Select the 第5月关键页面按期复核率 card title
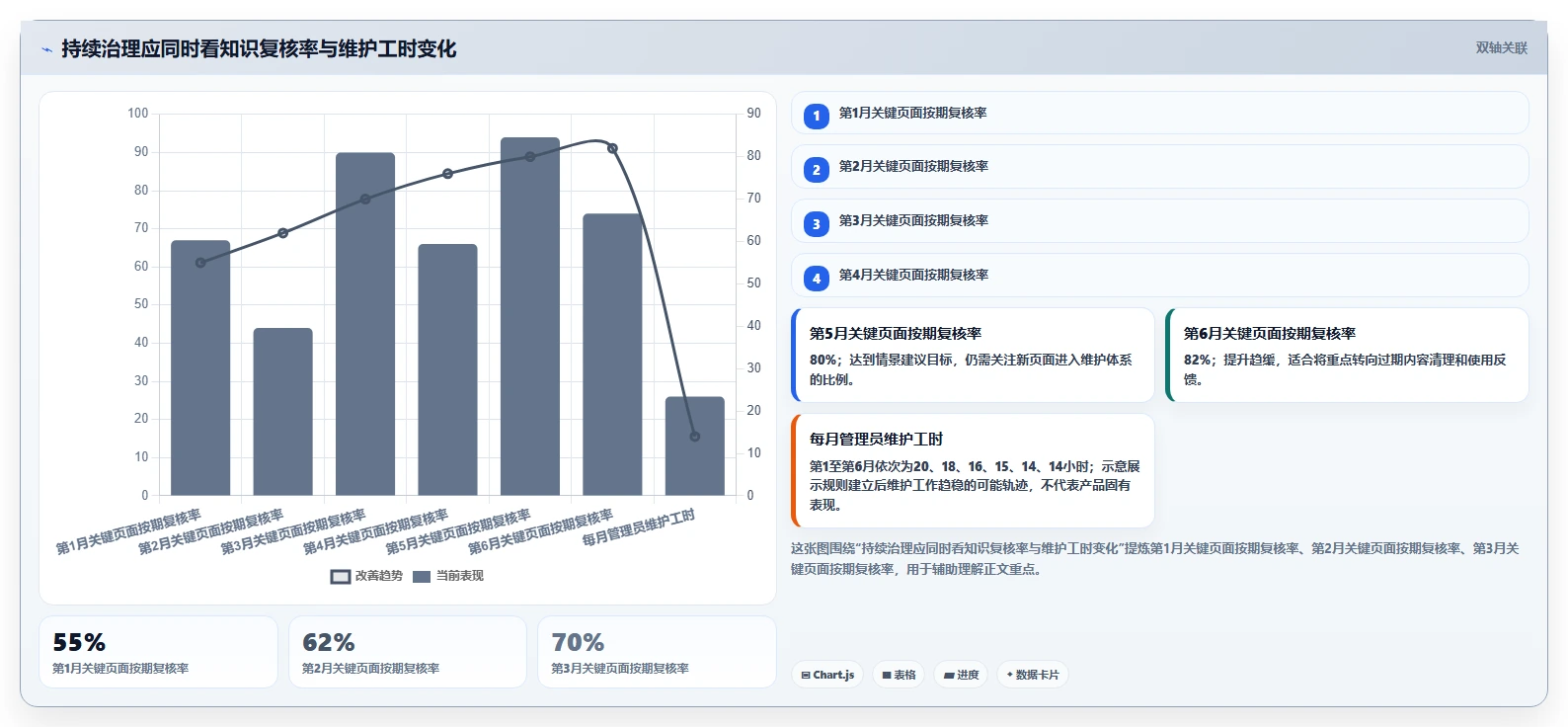Image resolution: width=1568 pixels, height=727 pixels. pos(896,334)
